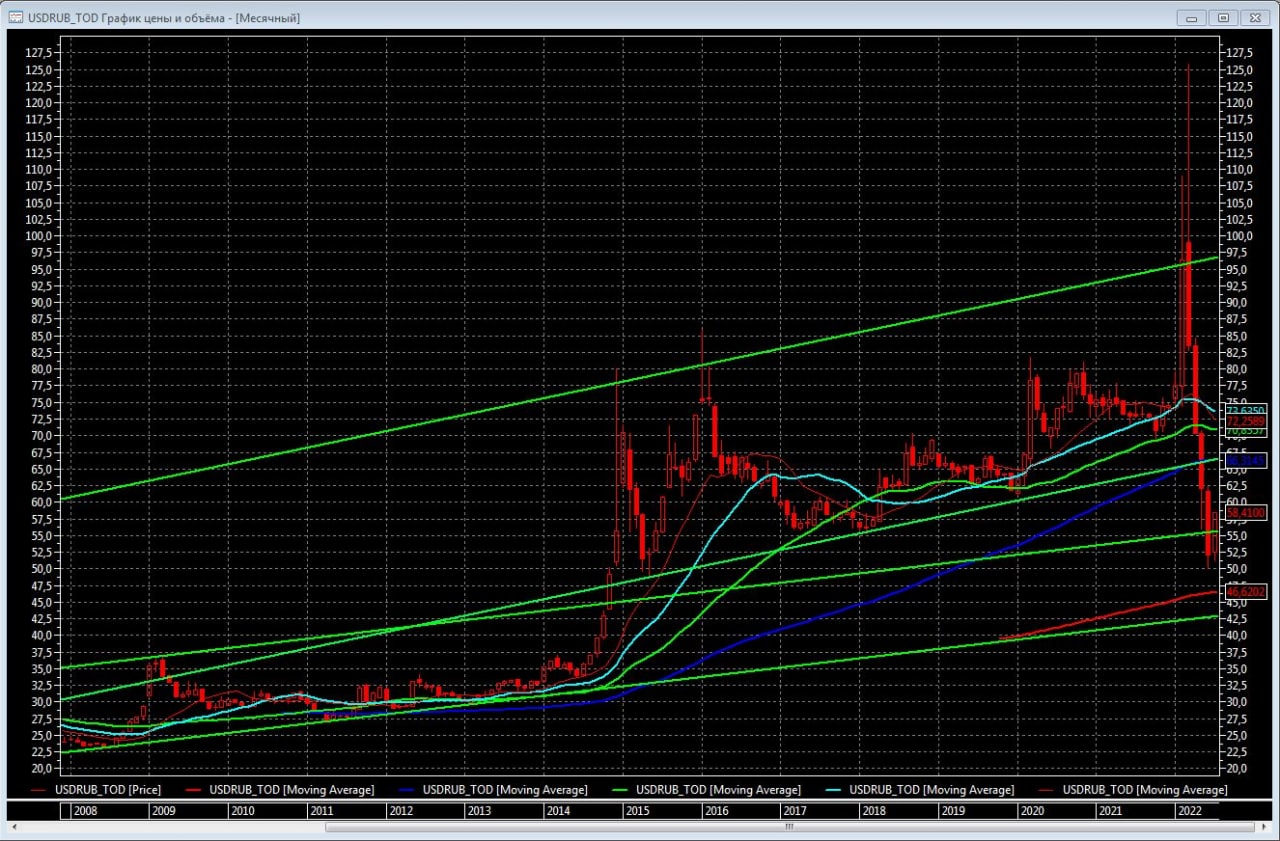Click the 2021 year label on the timeline
Image resolution: width=1280 pixels, height=841 pixels.
(x=1112, y=811)
